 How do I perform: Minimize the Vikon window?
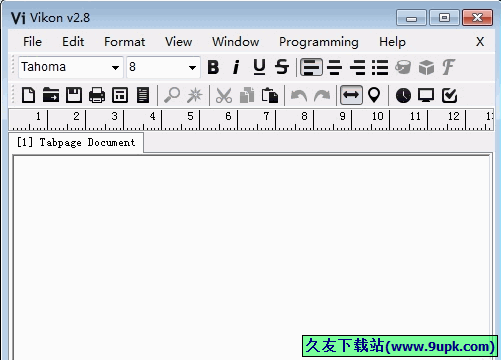(x=411, y=18)
